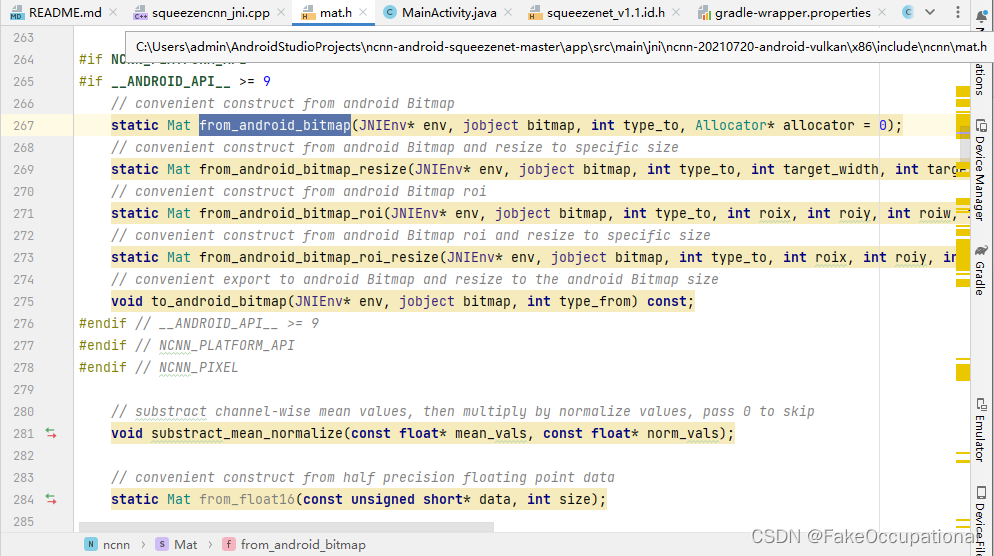Open the gradle-wrapper.properties tab
This screenshot has width=994, height=556.
pos(792,13)
